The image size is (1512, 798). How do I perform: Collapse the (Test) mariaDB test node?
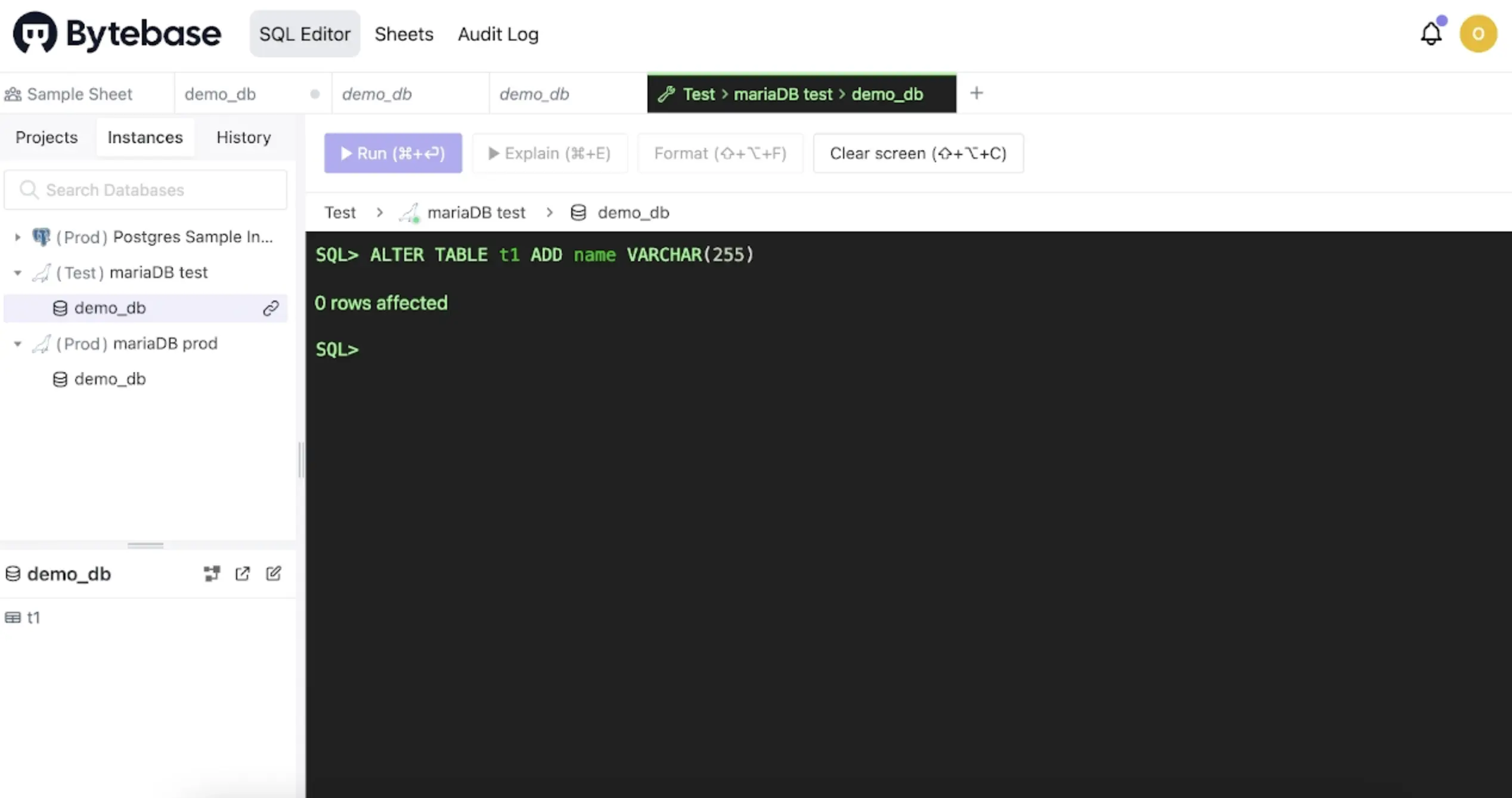[18, 273]
